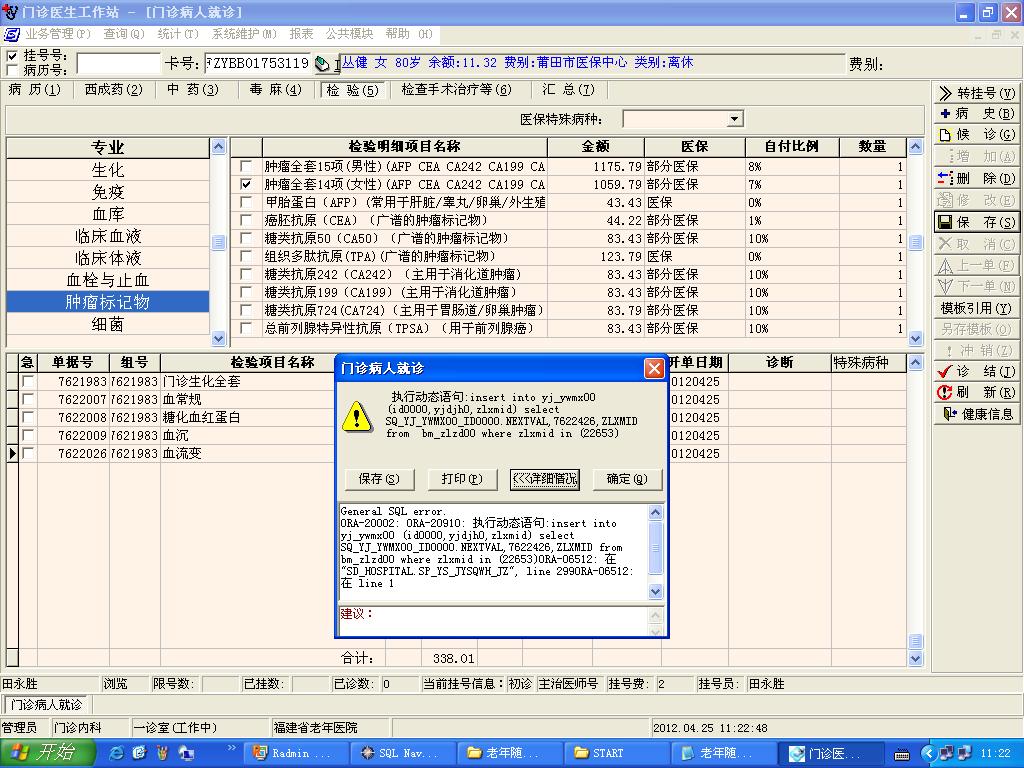The width and height of the screenshot is (1024, 768).
Task: Click the yellow warning icon in dialog
Action: click(357, 416)
